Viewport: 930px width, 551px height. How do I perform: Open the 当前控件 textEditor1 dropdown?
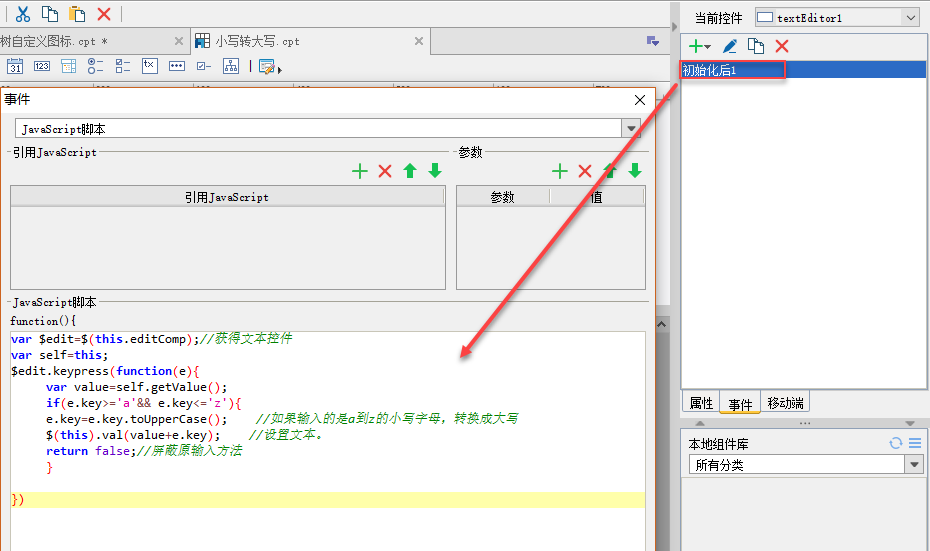837,18
